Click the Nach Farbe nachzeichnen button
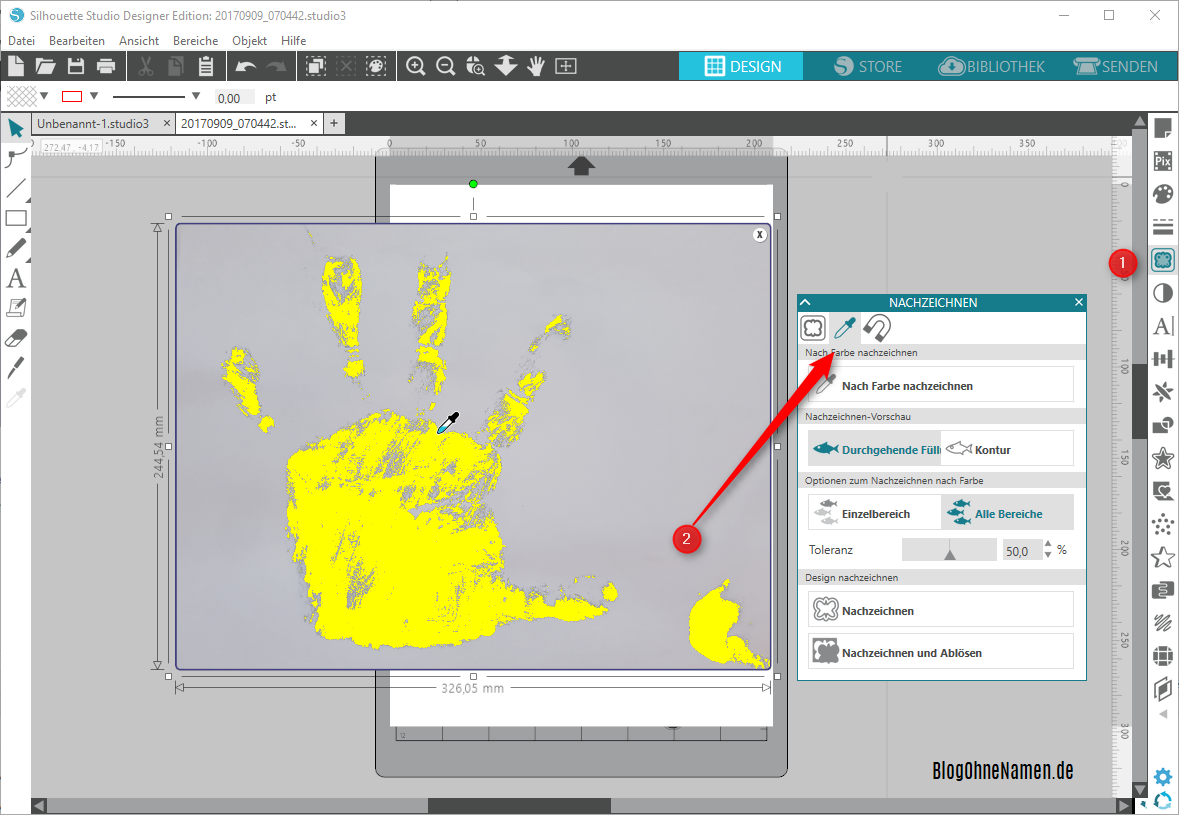Image resolution: width=1179 pixels, height=815 pixels. tap(940, 385)
